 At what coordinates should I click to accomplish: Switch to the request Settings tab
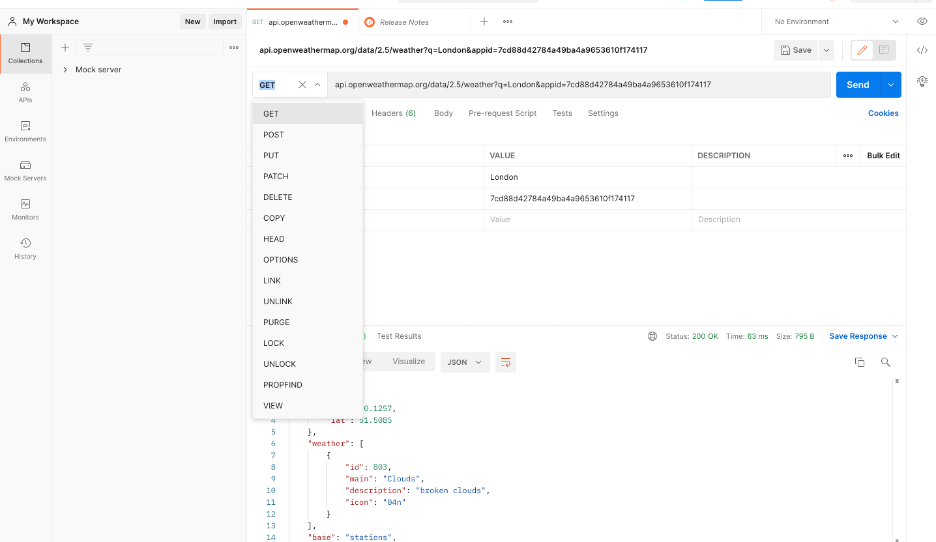(603, 113)
